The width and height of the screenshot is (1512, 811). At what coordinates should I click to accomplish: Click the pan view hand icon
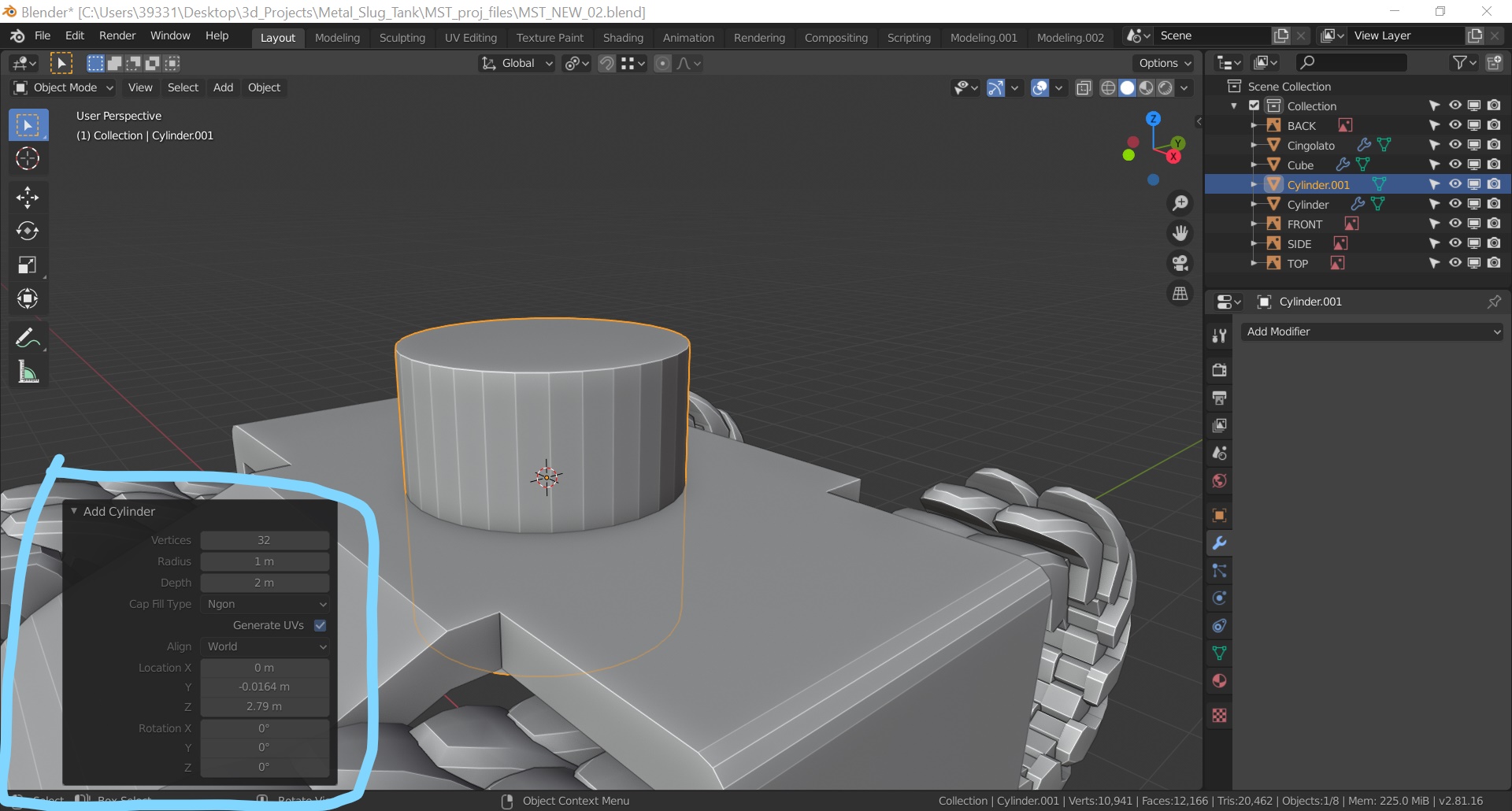(1180, 233)
